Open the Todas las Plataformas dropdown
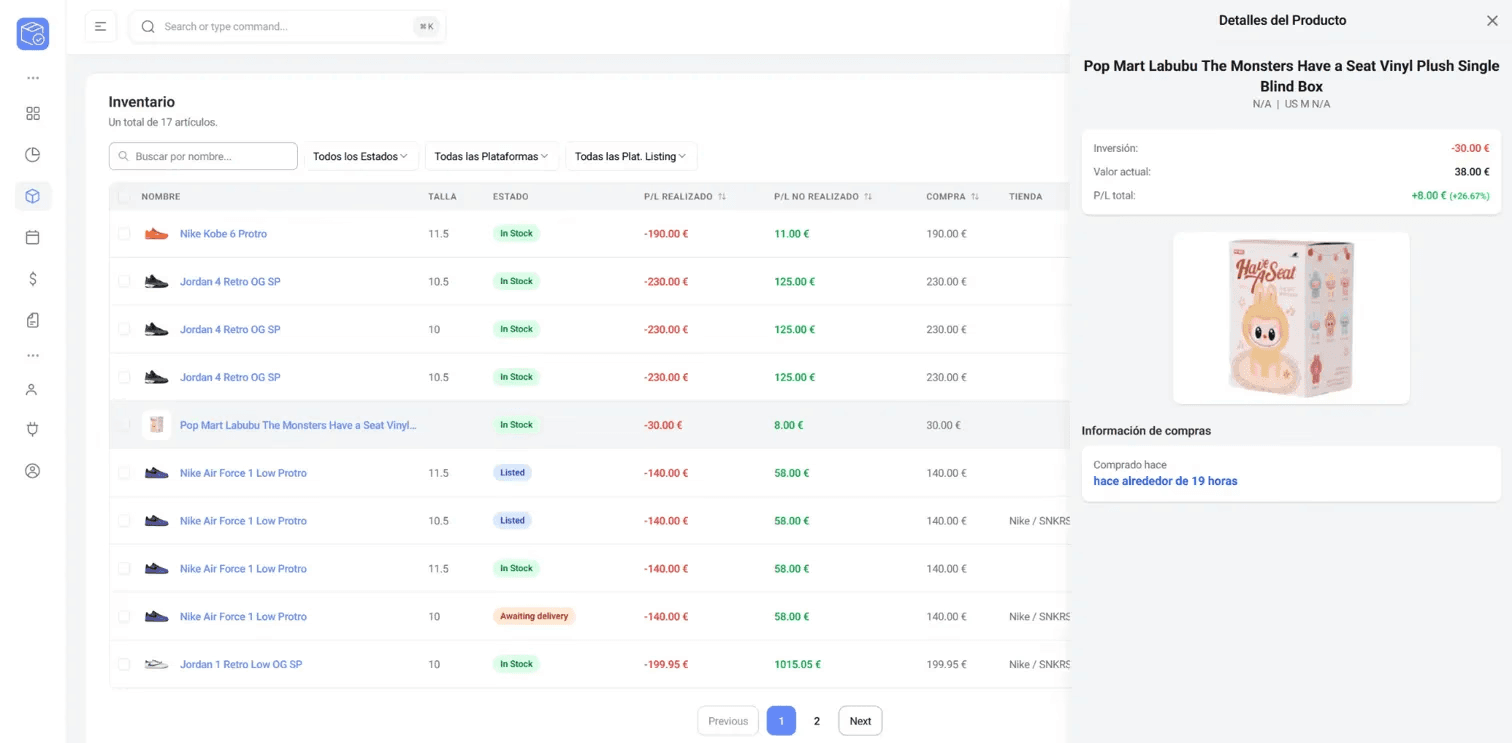 491,156
